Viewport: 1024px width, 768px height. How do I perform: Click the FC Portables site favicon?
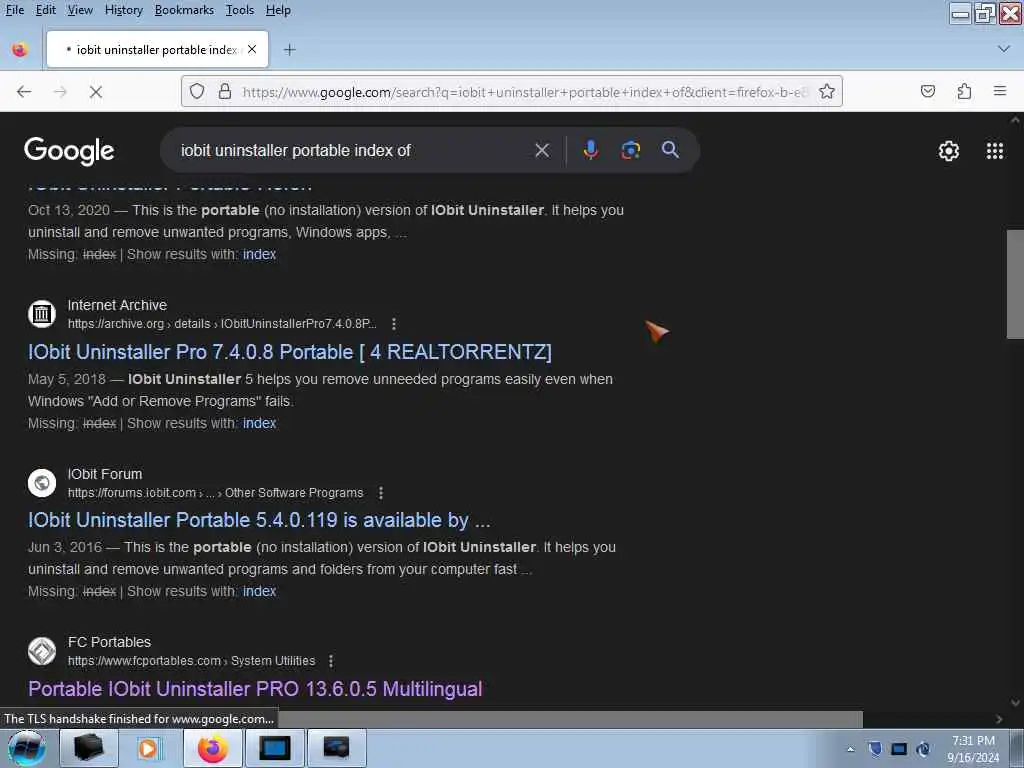(42, 650)
